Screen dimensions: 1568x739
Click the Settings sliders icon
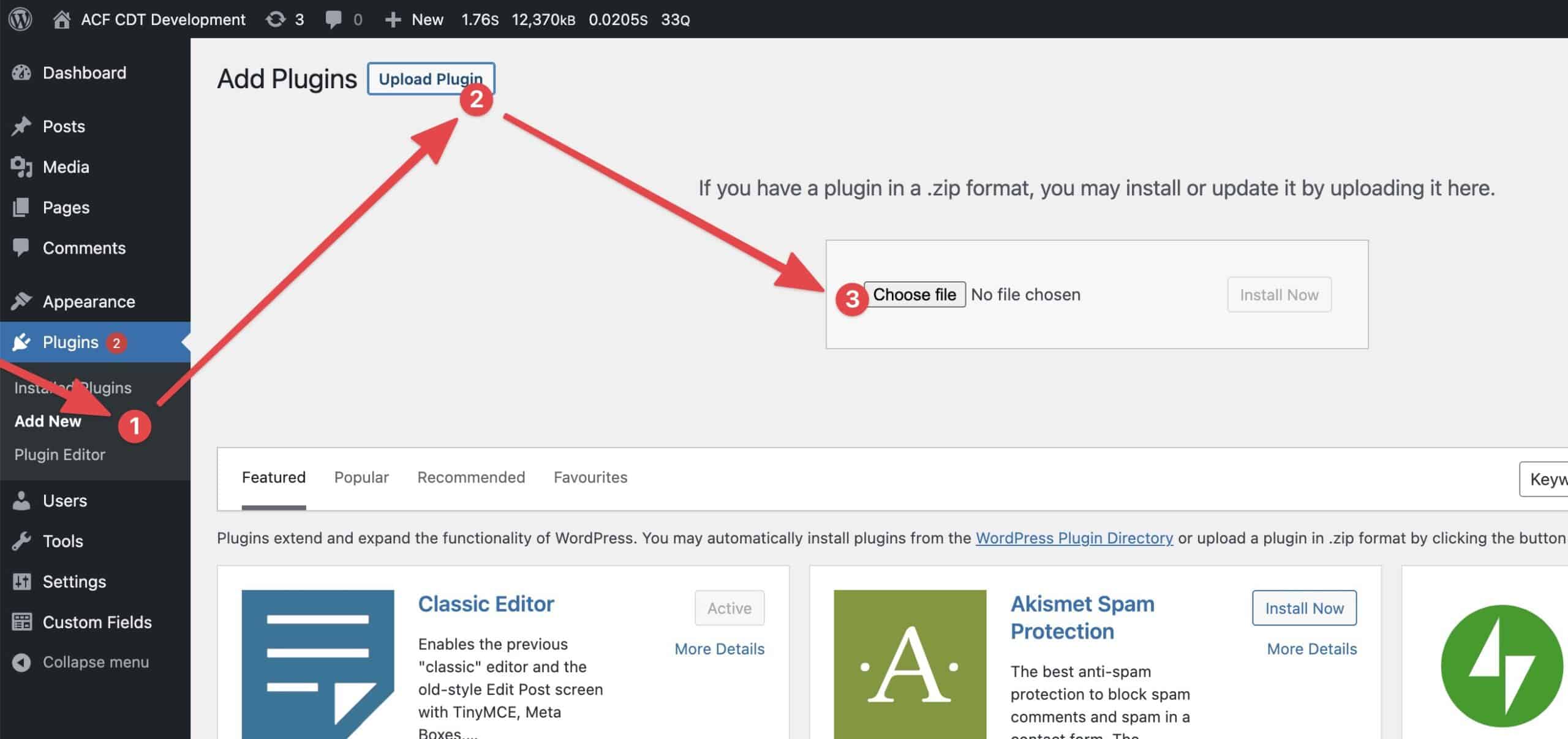[x=21, y=582]
